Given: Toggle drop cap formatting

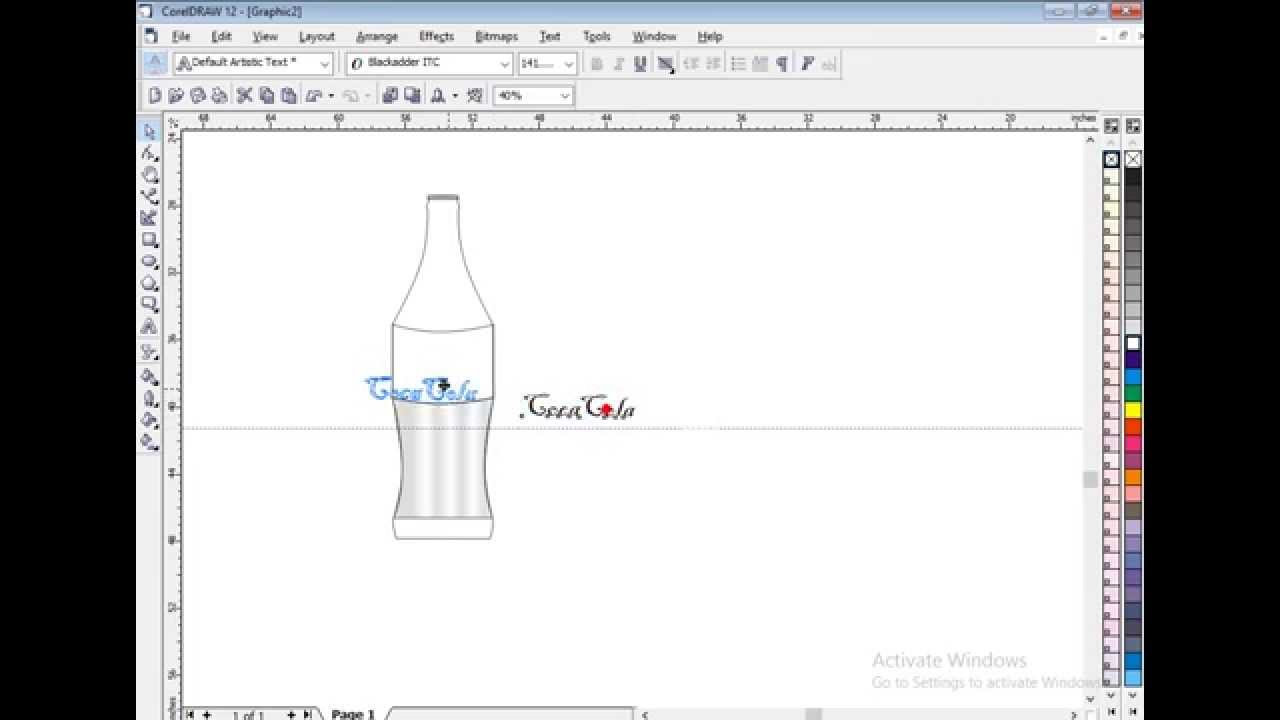Looking at the screenshot, I should (x=760, y=64).
